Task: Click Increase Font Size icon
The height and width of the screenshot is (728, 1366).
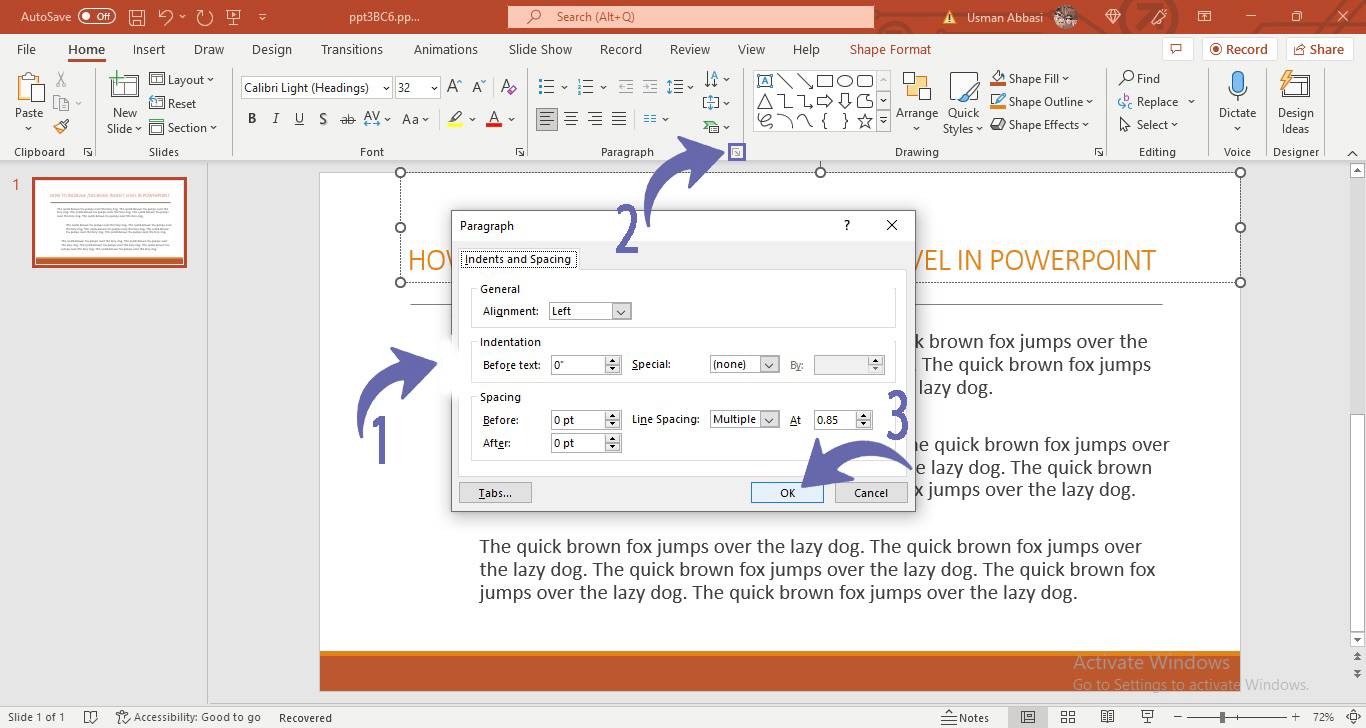Action: [x=455, y=87]
